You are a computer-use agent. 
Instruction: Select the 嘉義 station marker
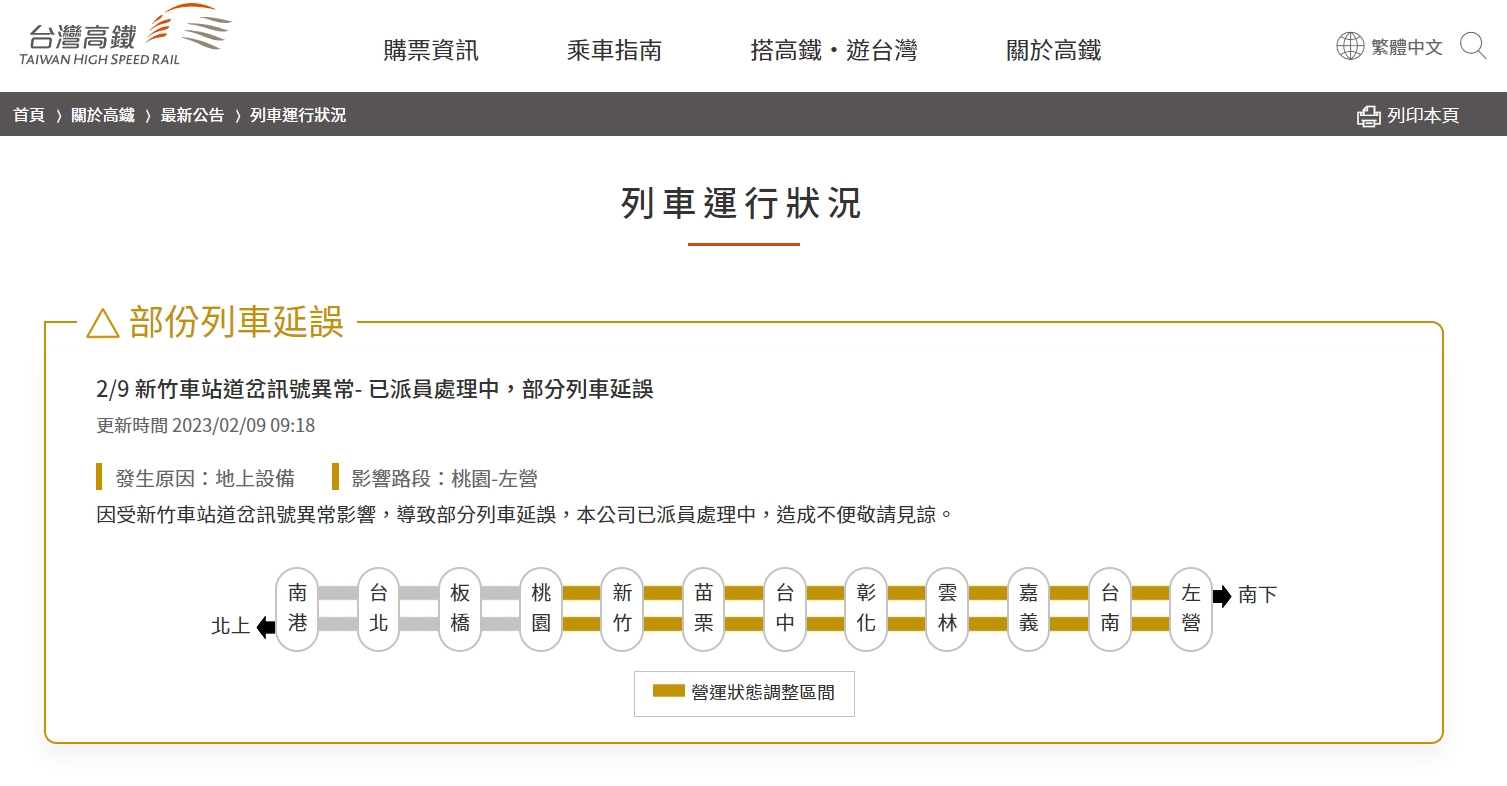coord(1029,609)
